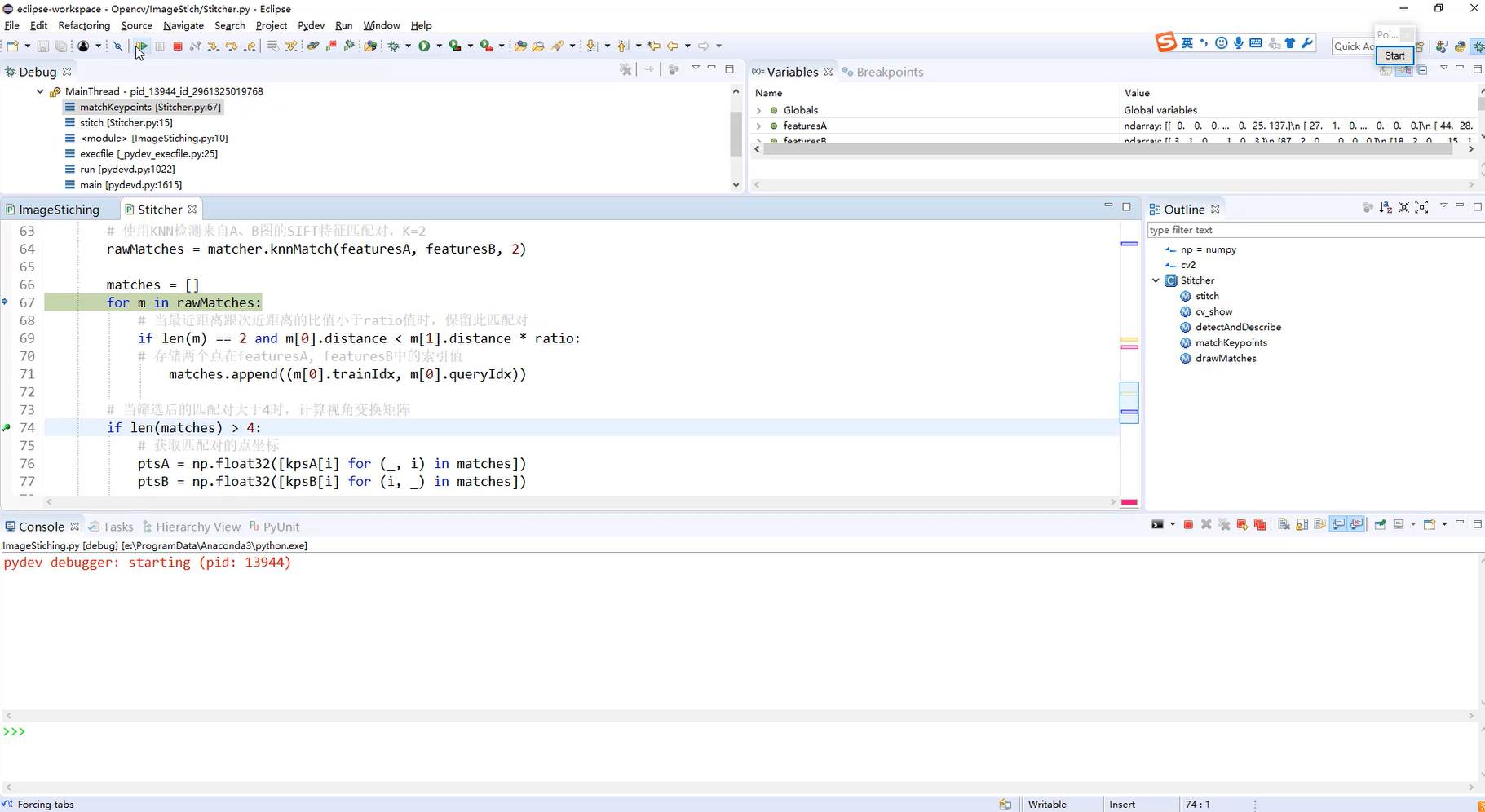Click the Step Into debug icon

[x=213, y=46]
